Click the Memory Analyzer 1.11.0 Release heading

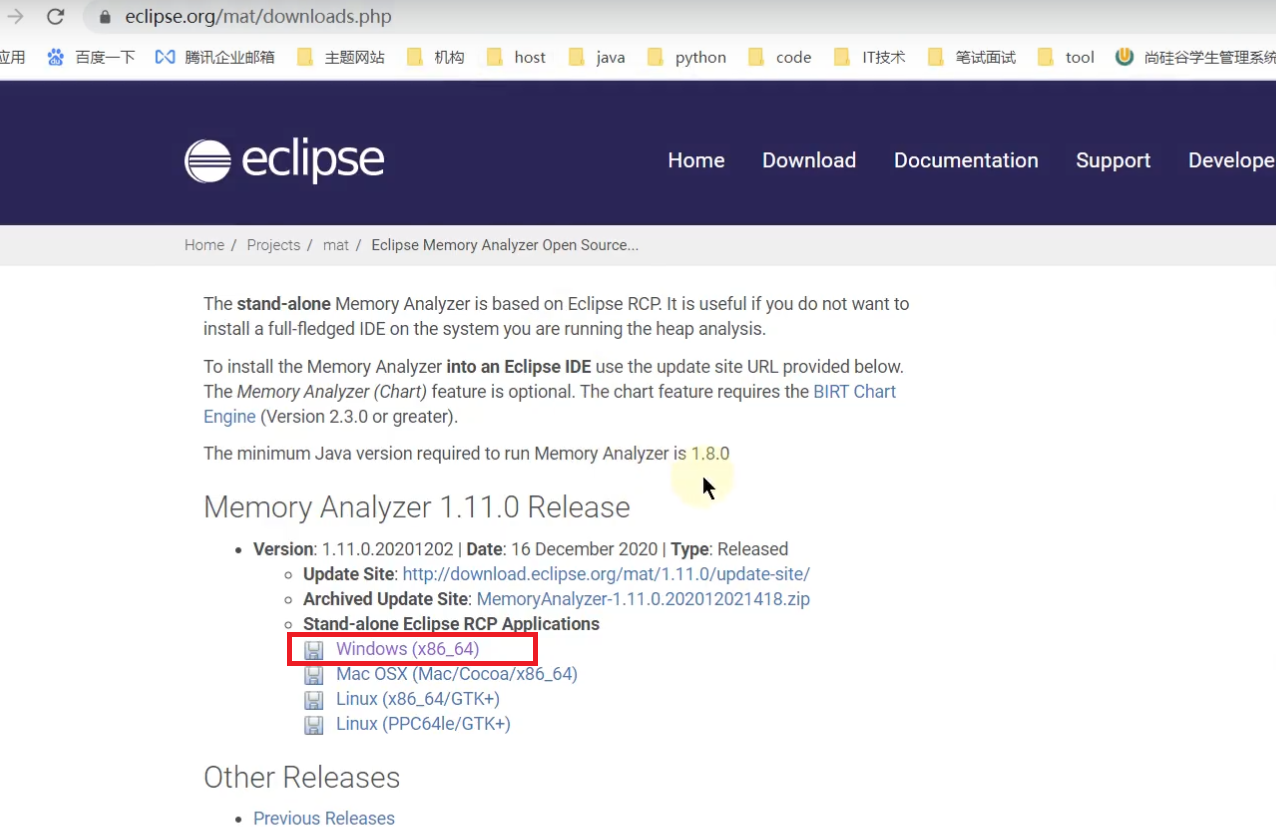pos(417,507)
